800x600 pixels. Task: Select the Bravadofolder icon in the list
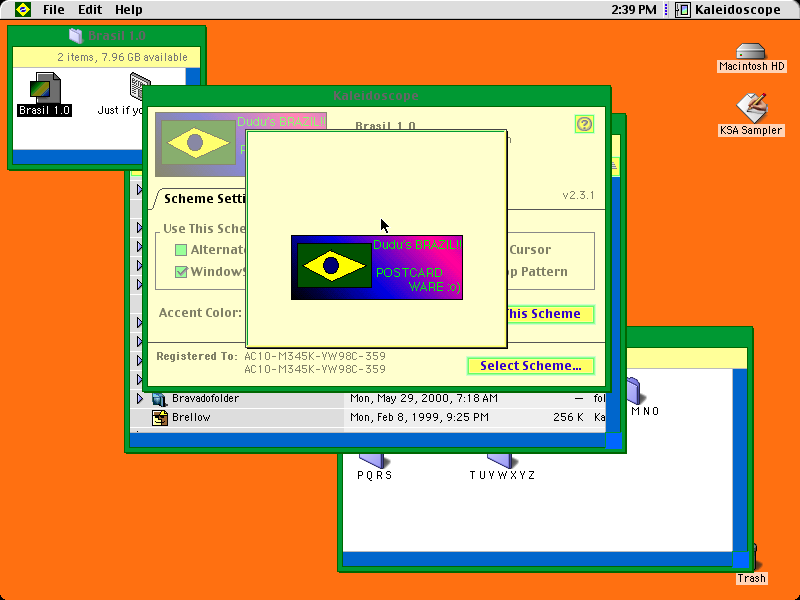[160, 398]
